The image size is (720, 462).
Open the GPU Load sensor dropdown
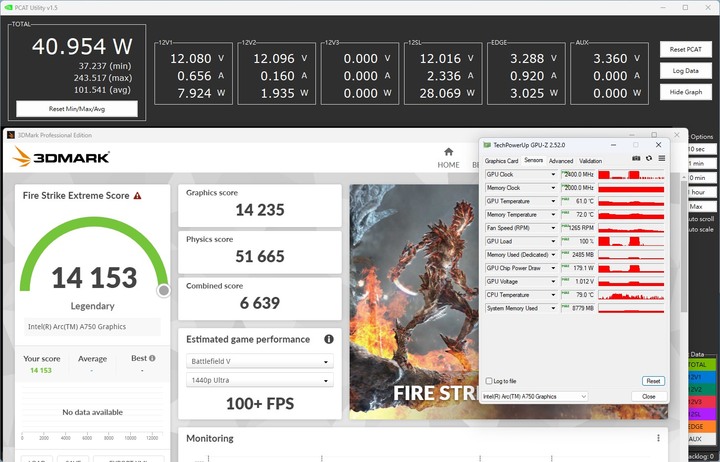coord(553,241)
